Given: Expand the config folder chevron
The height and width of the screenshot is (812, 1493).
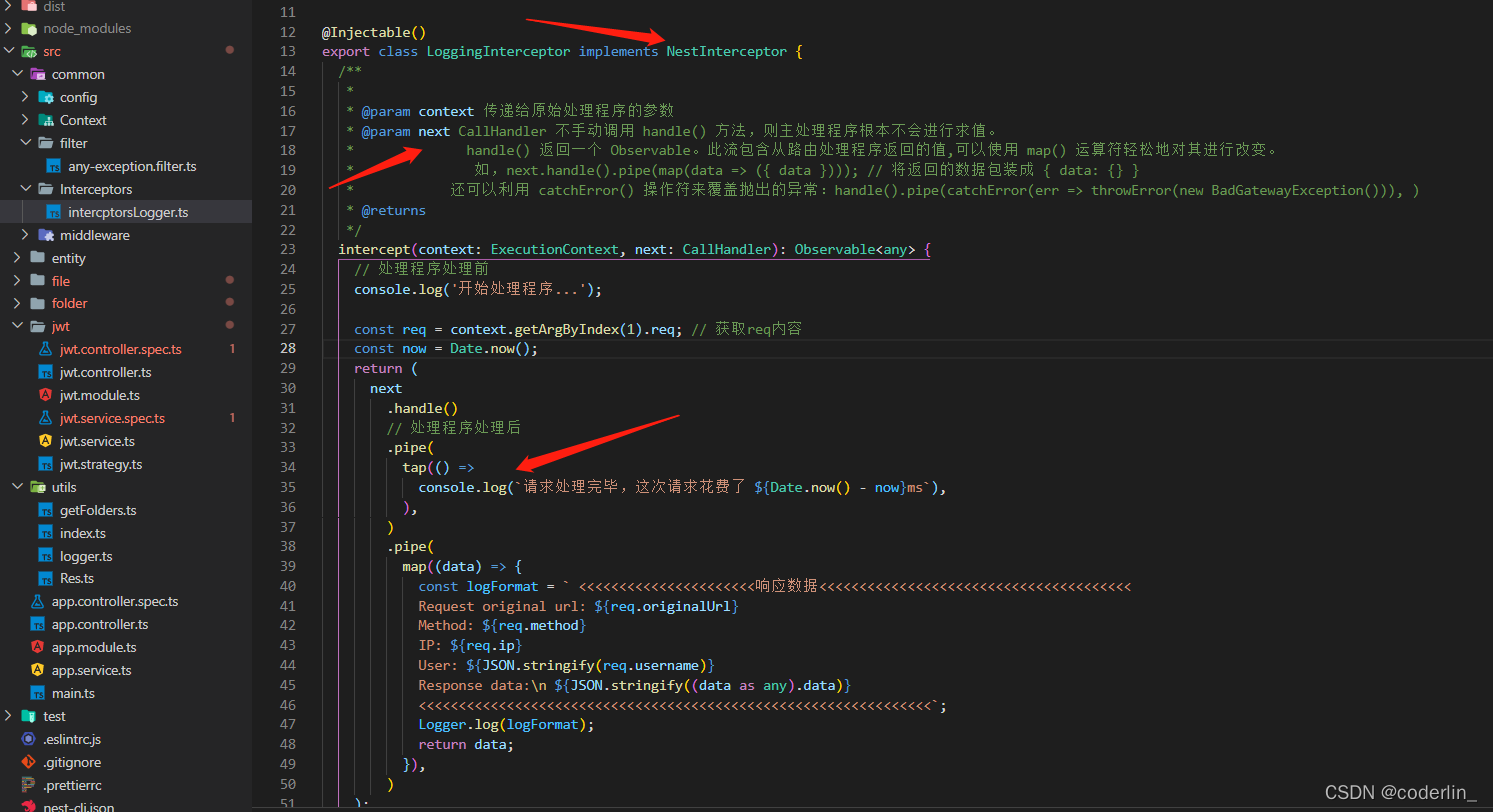Looking at the screenshot, I should (25, 97).
